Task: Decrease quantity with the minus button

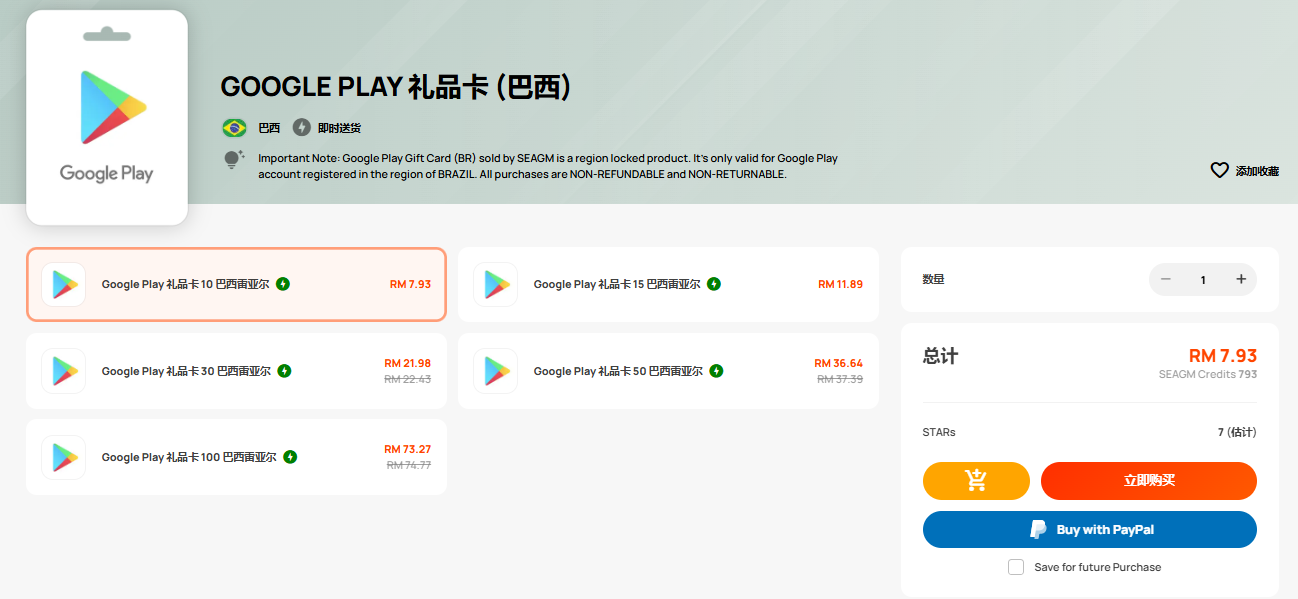Action: [1165, 279]
